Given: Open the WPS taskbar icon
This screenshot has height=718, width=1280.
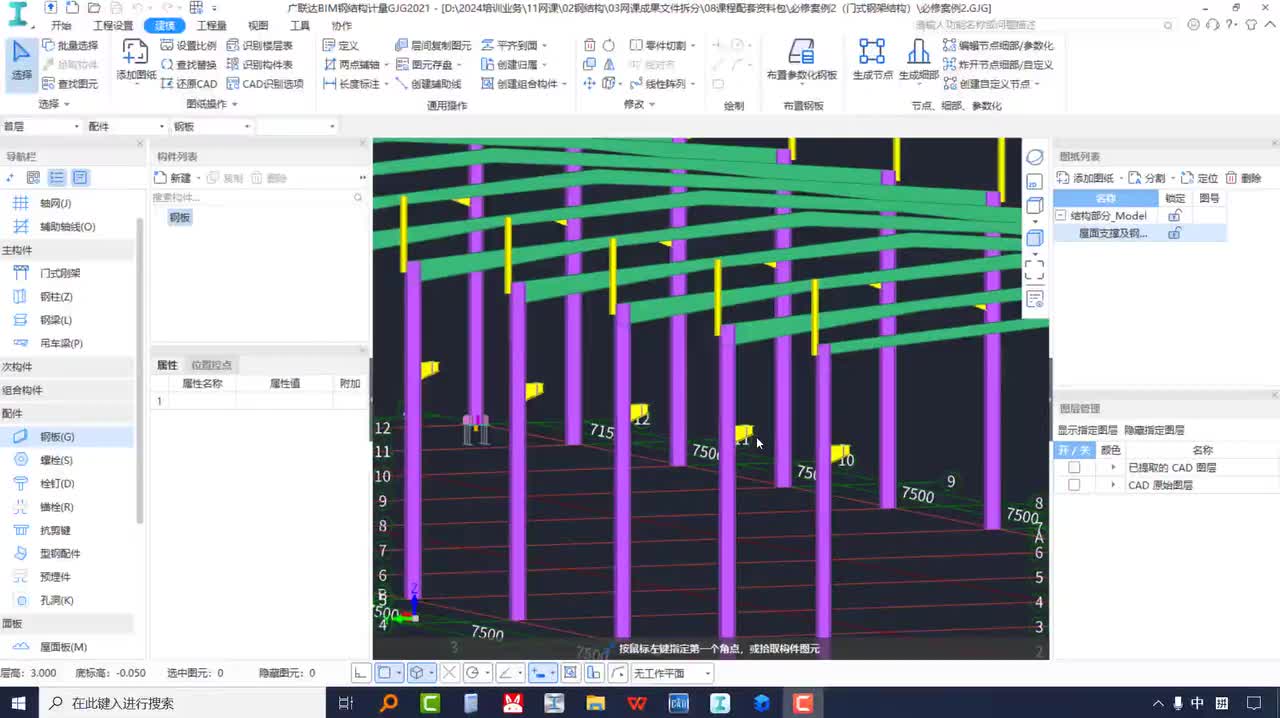Looking at the screenshot, I should pos(637,703).
